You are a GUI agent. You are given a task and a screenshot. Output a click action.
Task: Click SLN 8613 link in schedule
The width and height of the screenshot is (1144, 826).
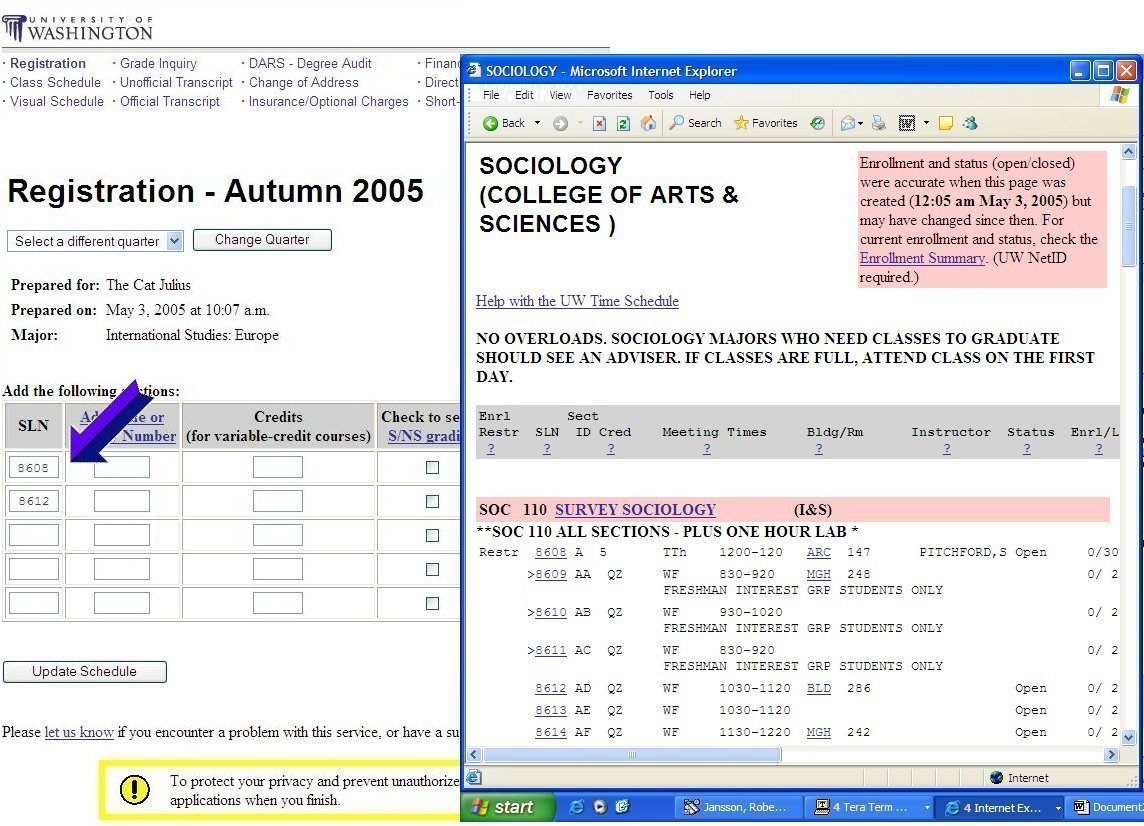pyautogui.click(x=550, y=710)
